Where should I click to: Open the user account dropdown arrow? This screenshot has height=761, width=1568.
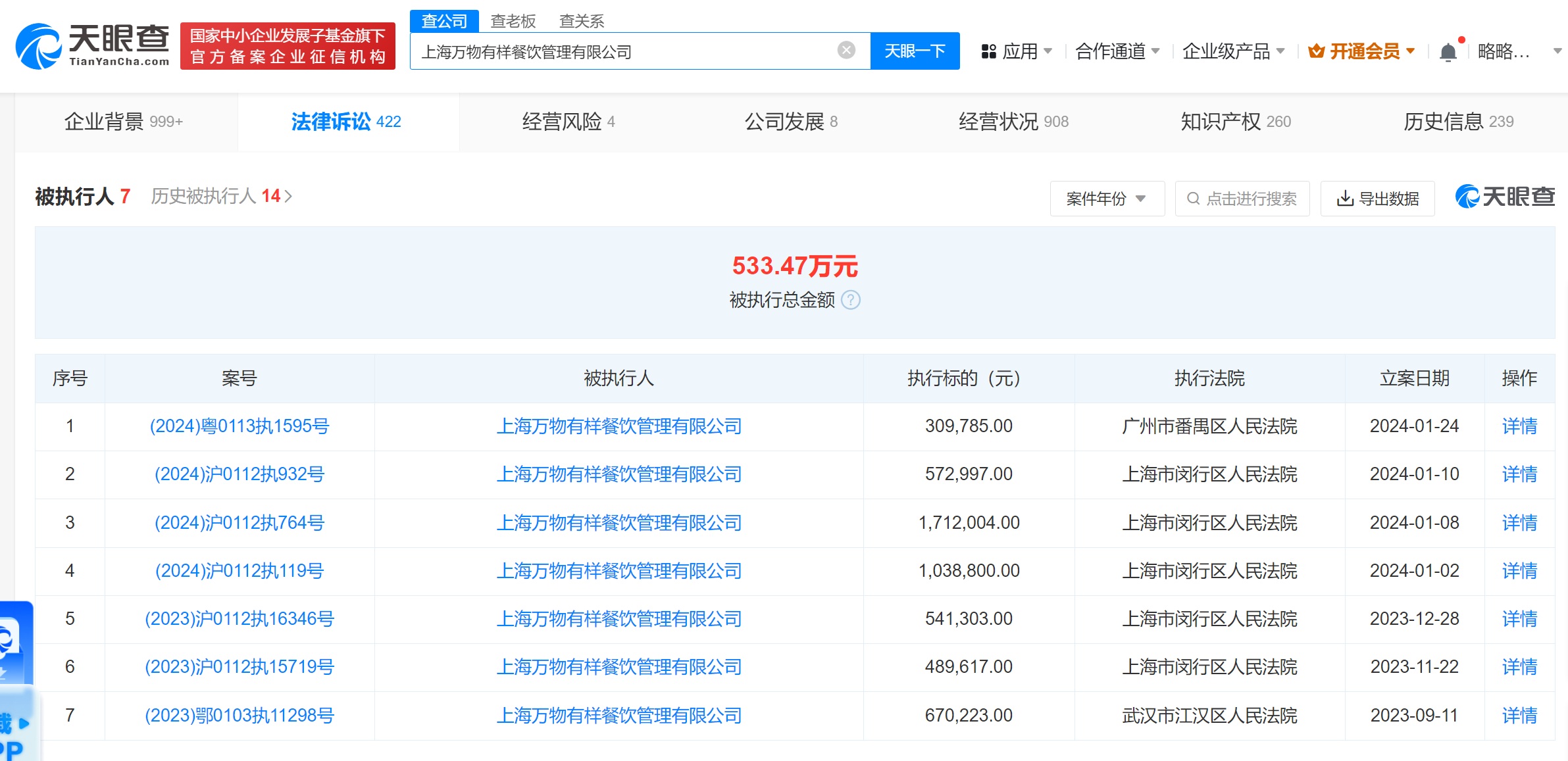pyautogui.click(x=1557, y=51)
